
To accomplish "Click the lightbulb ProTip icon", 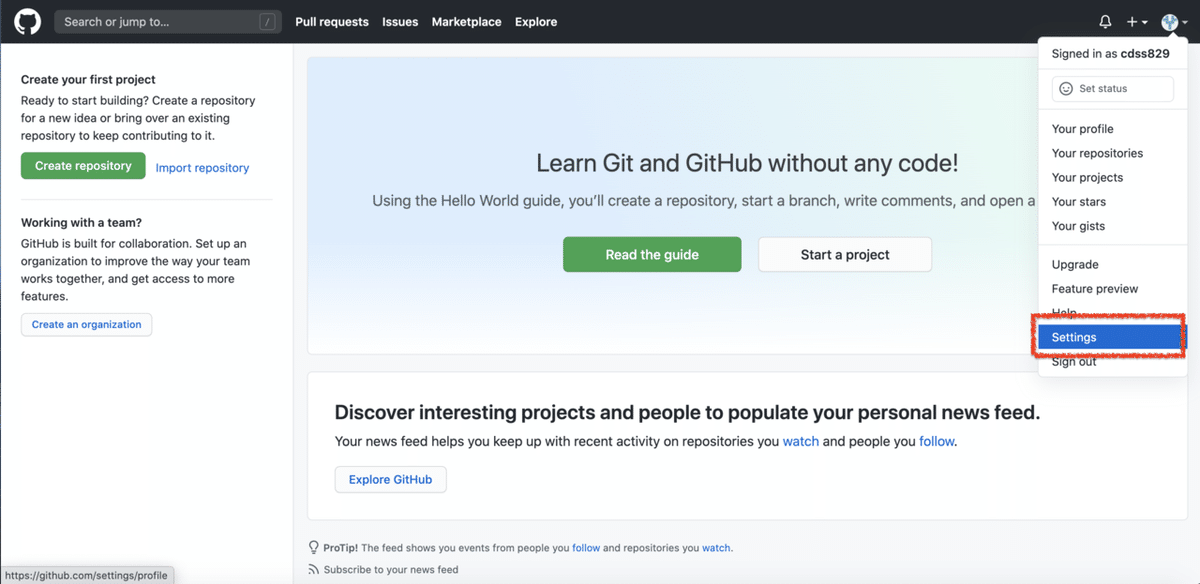I will tap(314, 547).
